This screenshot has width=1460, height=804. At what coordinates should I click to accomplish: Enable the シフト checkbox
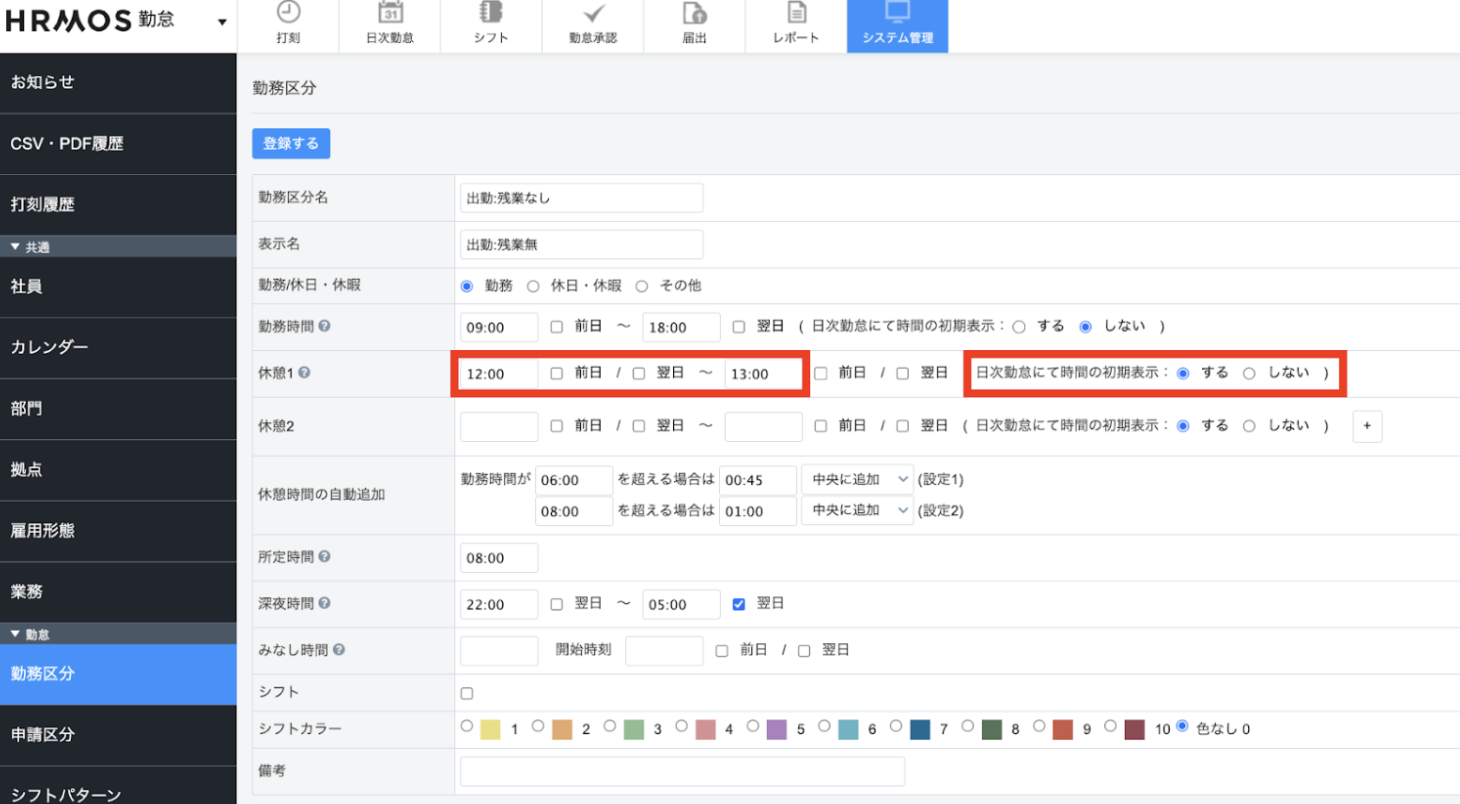[467, 693]
